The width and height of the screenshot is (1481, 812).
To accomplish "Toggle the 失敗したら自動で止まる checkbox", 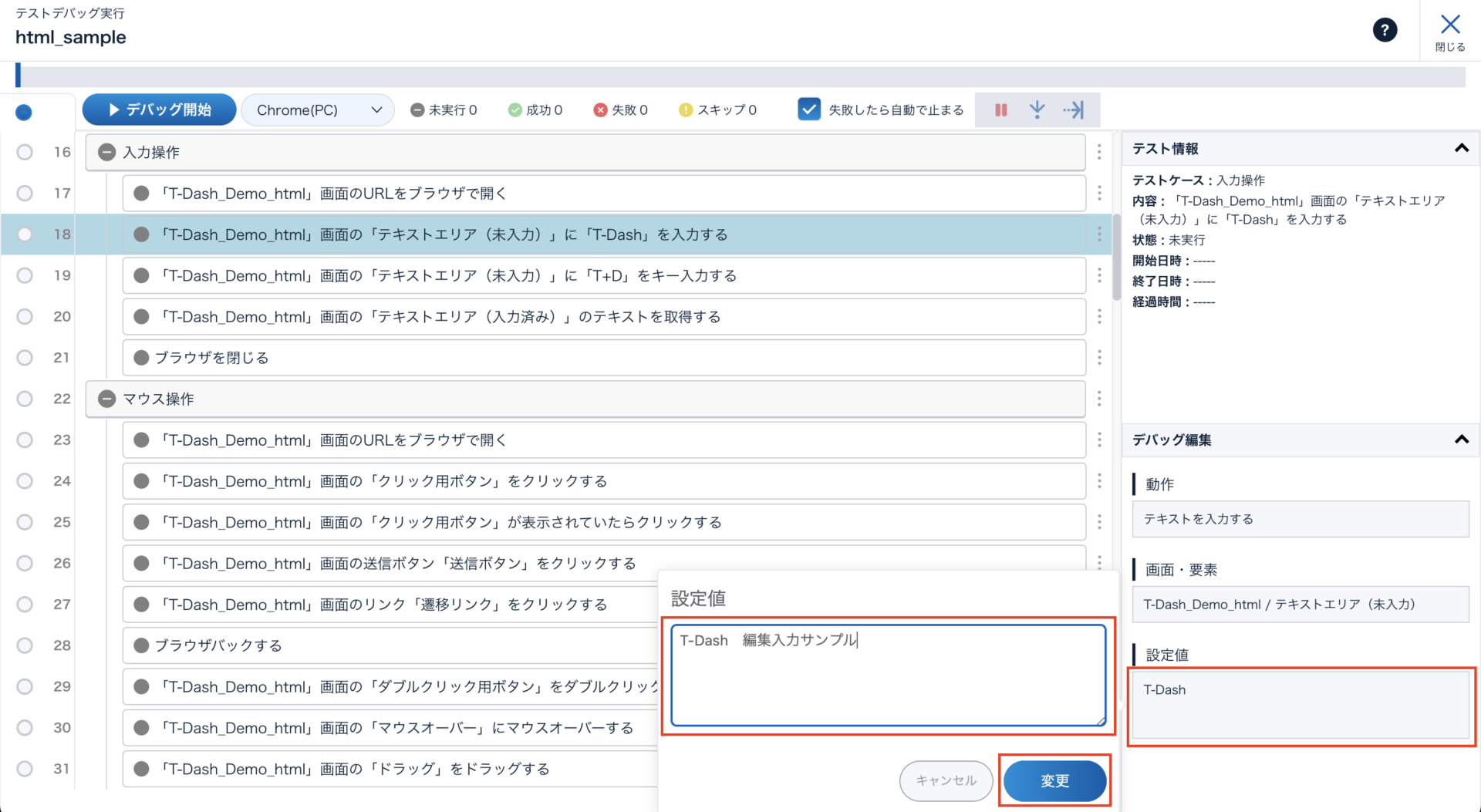I will click(x=808, y=110).
